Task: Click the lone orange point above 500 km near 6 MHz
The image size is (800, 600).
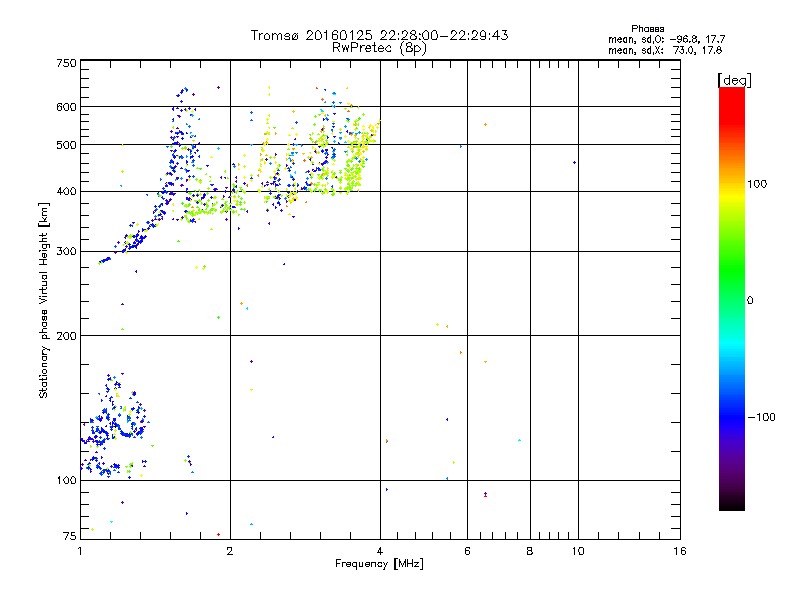Action: pos(485,124)
